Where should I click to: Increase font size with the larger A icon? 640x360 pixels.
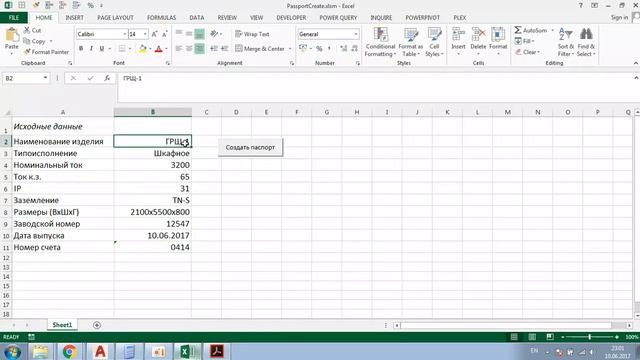[154, 34]
